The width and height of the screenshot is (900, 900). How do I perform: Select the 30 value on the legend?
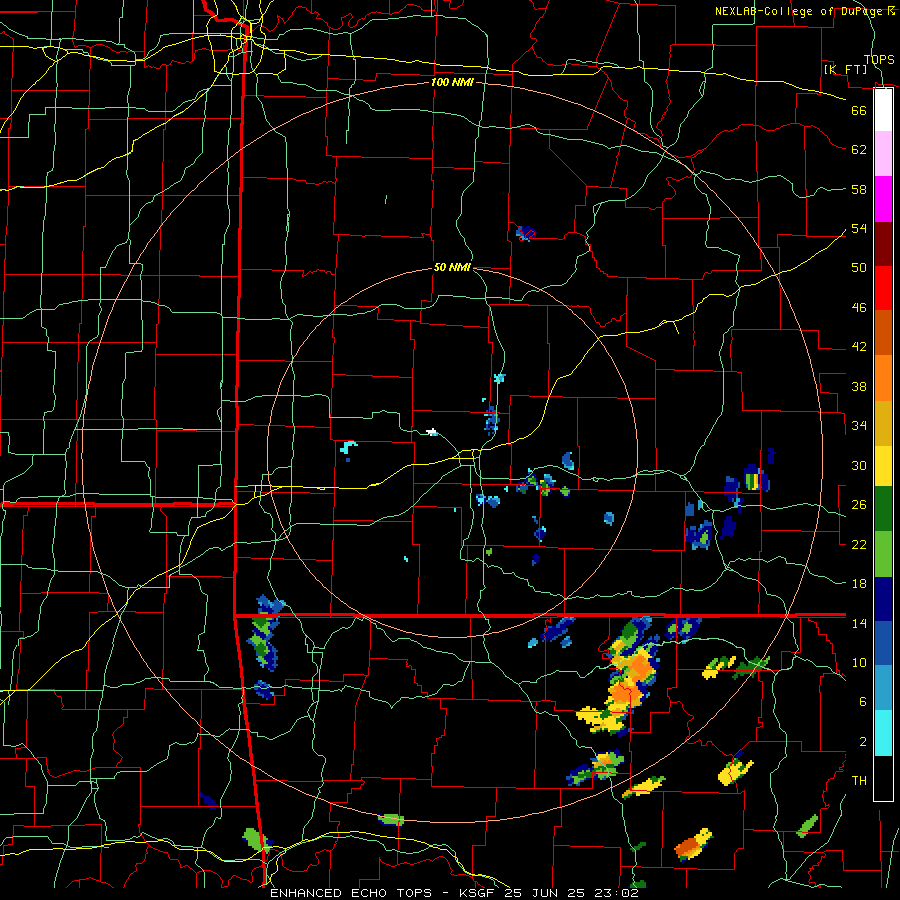click(859, 465)
